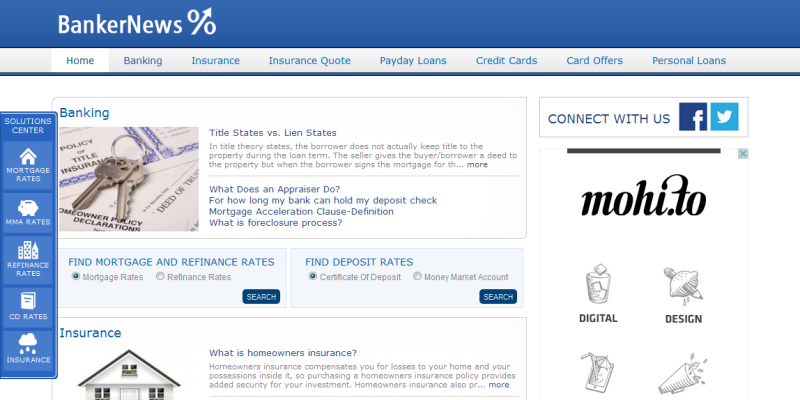This screenshot has height=400, width=800.
Task: Click the keys and title insurance thumbnail
Action: pos(129,179)
